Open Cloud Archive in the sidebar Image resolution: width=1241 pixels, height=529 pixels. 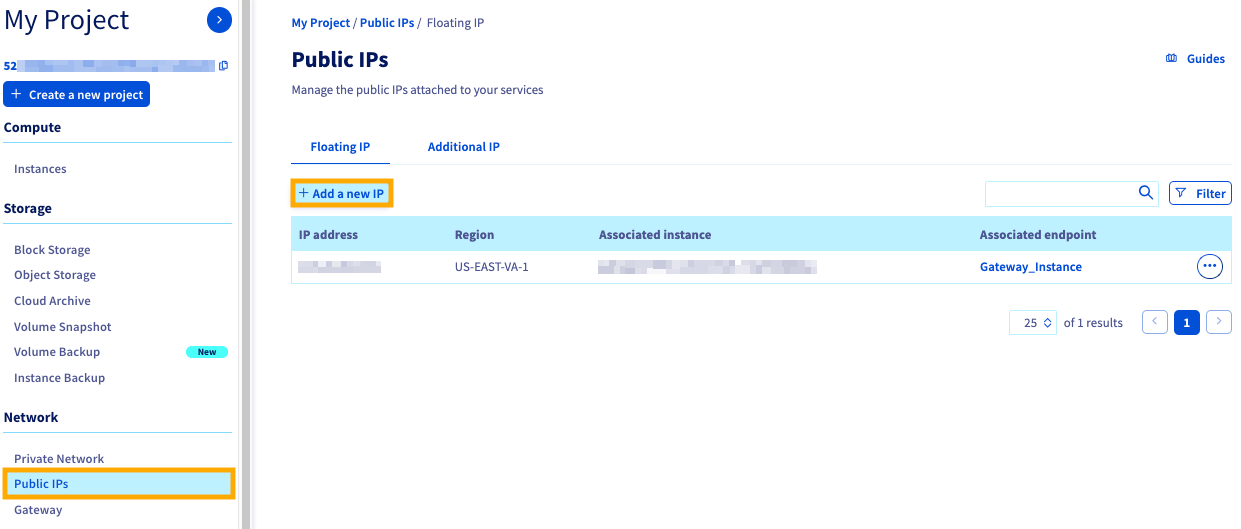(x=52, y=301)
